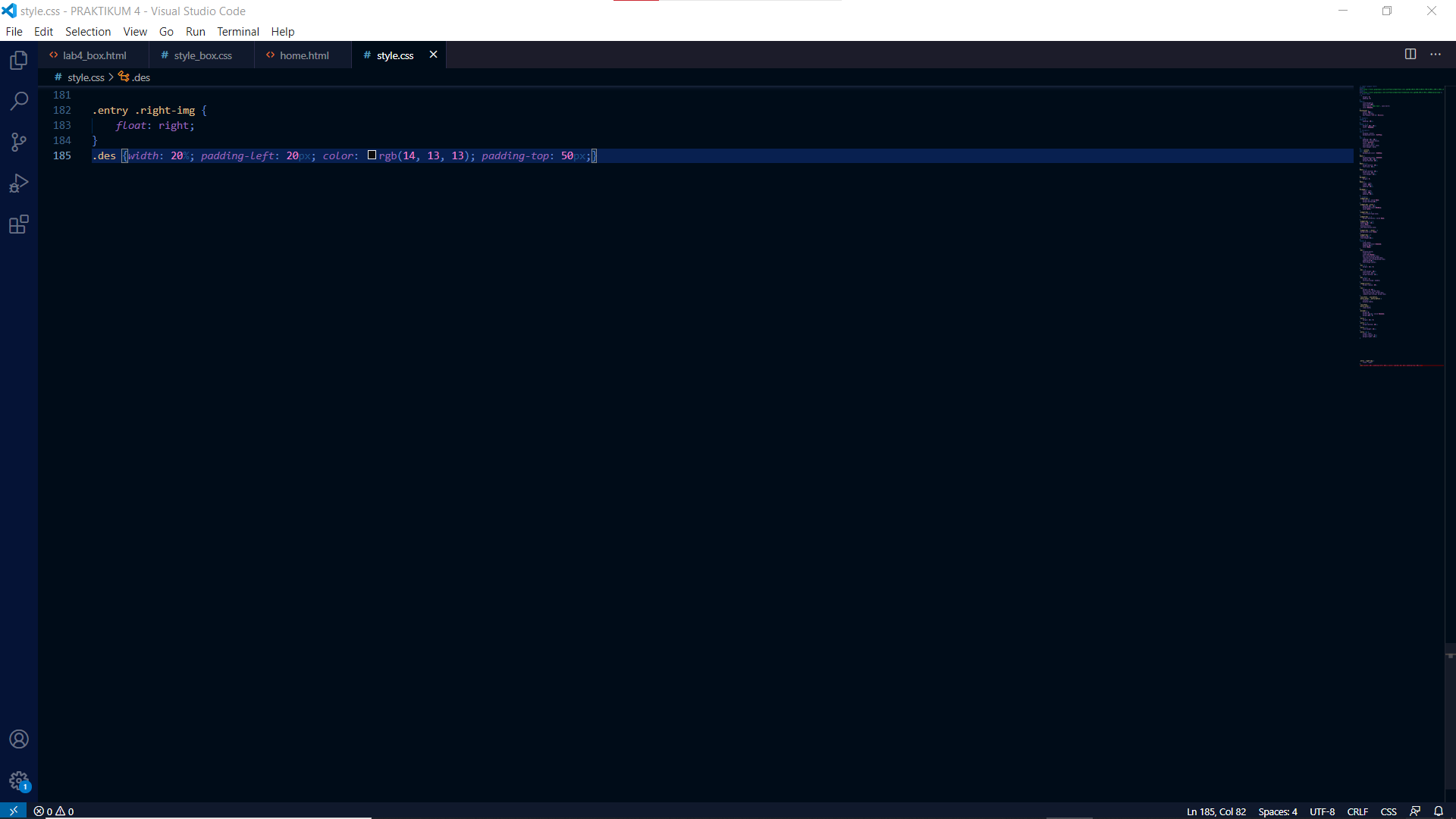Click padding-top property on line 185

tap(515, 155)
